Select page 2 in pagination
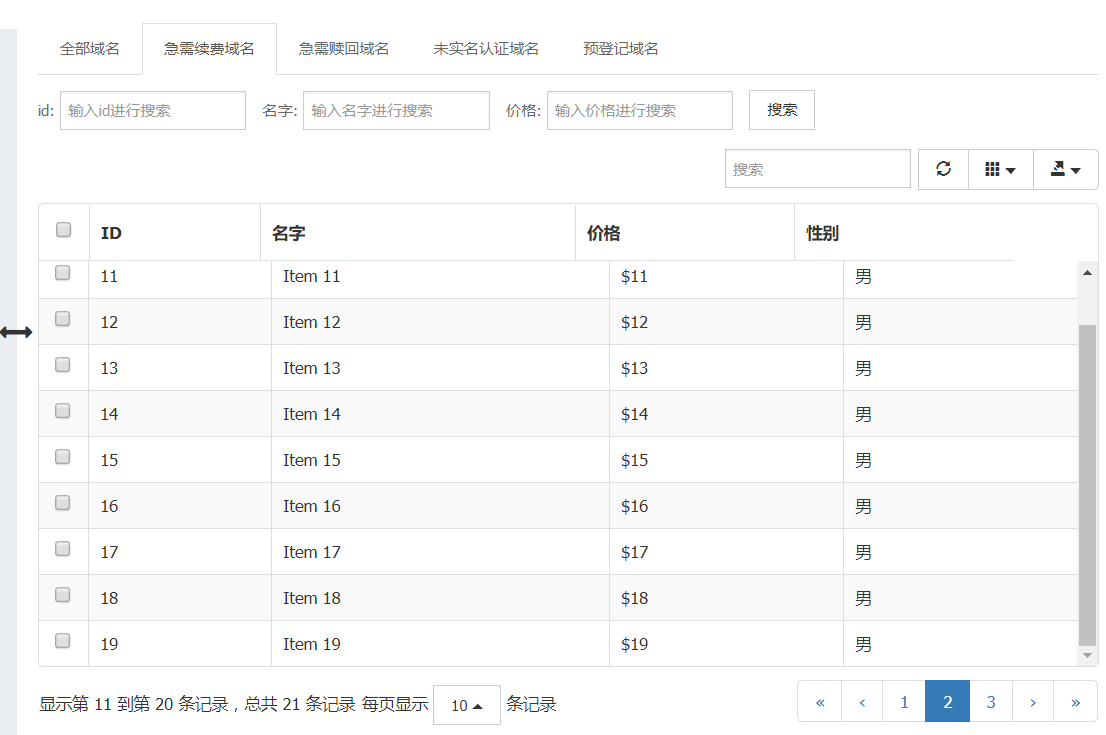 947,702
